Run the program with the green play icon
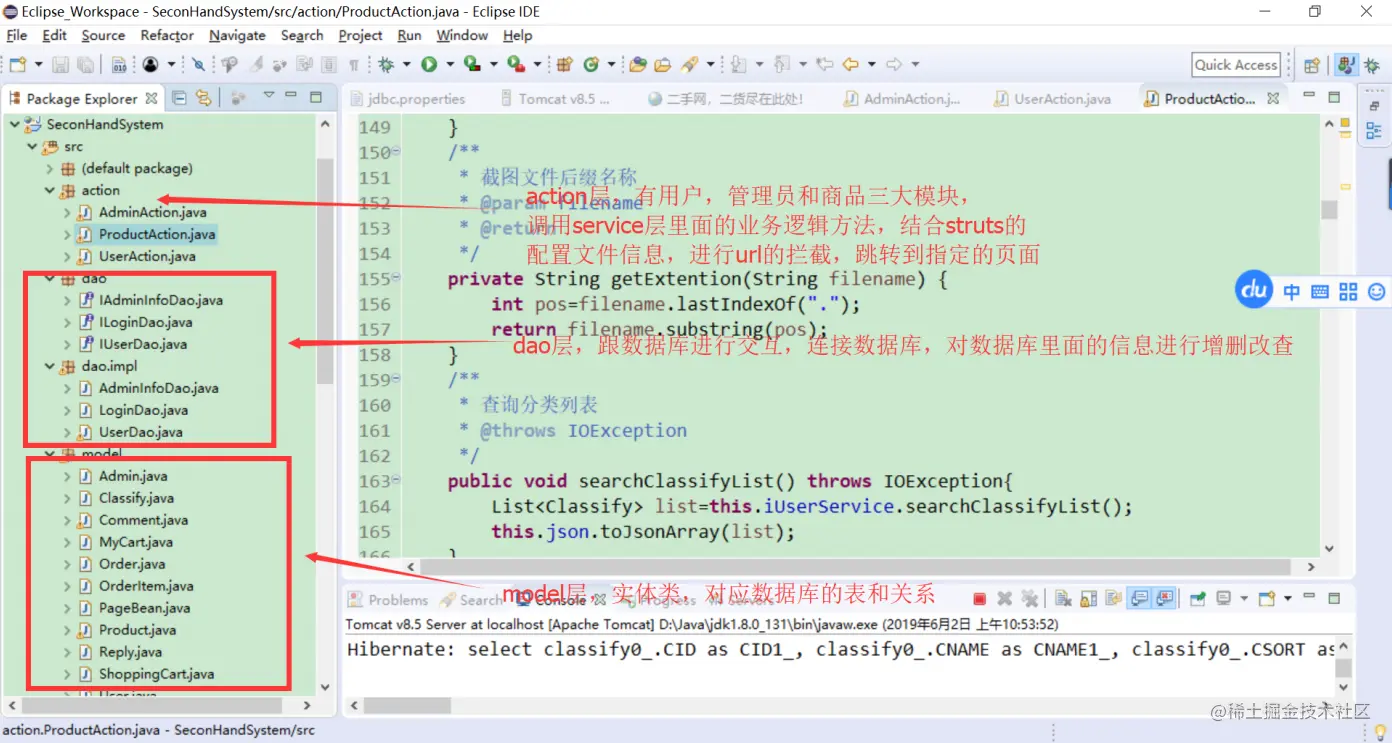Image resolution: width=1392 pixels, height=743 pixels. coord(429,64)
